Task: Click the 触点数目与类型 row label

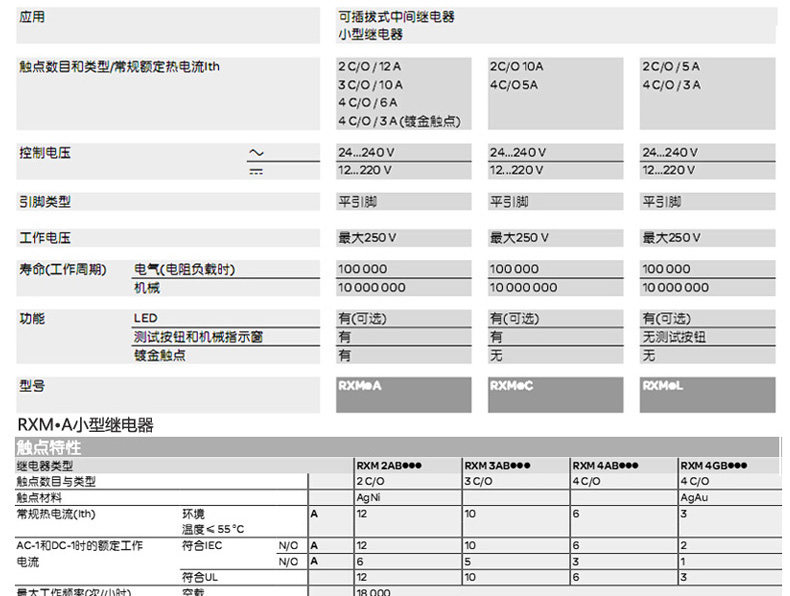Action: click(x=56, y=482)
